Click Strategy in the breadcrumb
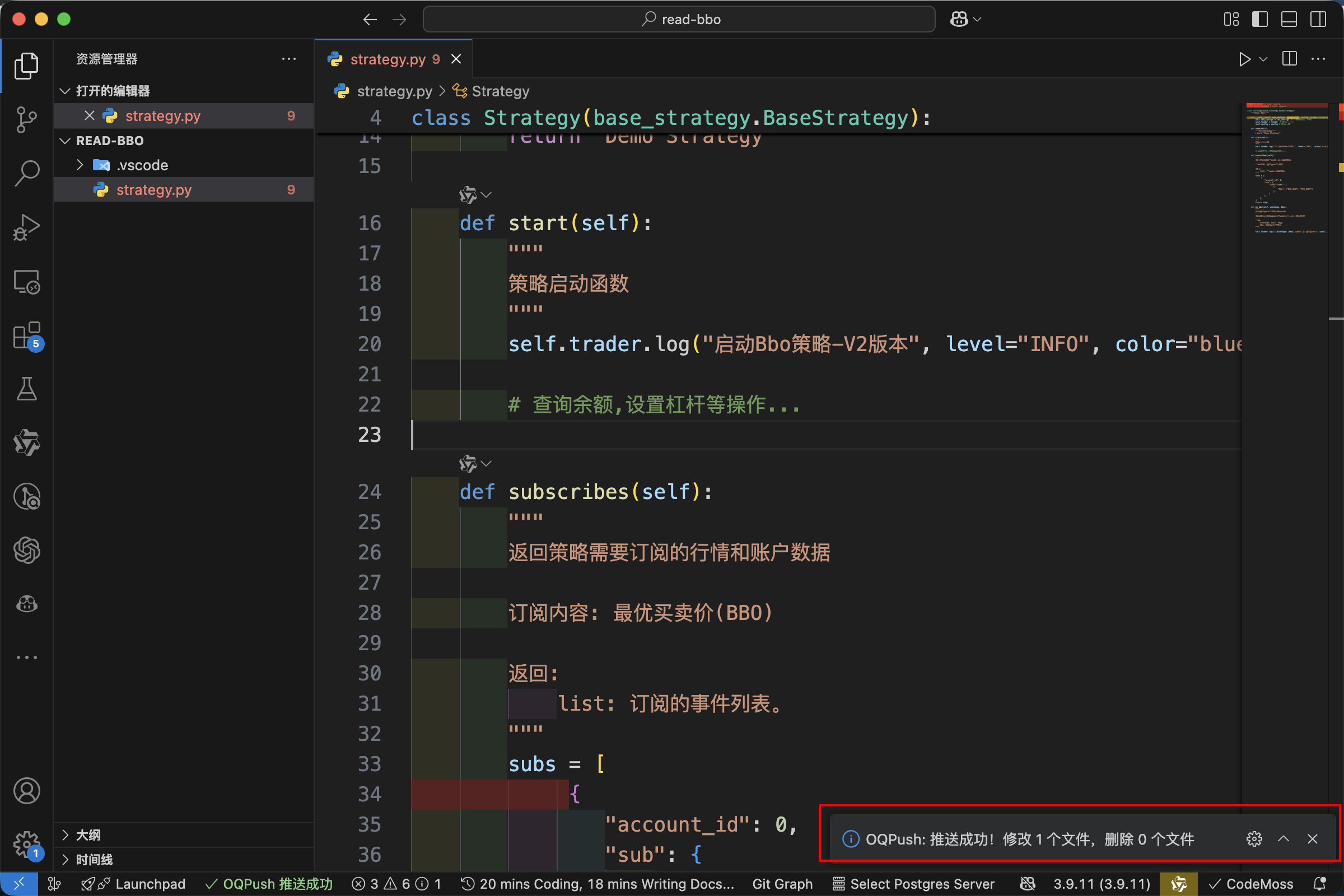The image size is (1344, 896). point(500,91)
